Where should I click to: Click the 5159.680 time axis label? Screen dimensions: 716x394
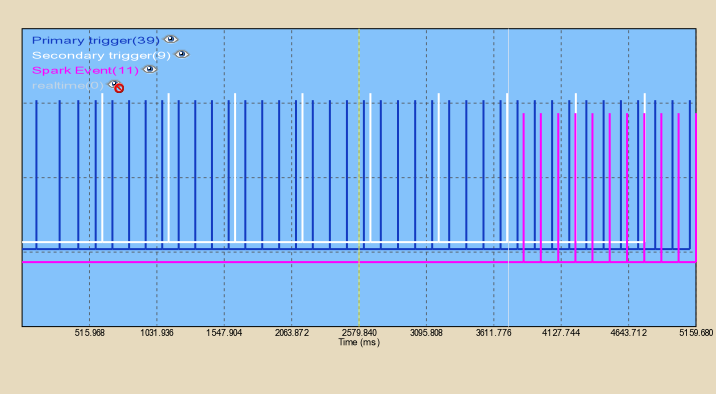tap(696, 333)
